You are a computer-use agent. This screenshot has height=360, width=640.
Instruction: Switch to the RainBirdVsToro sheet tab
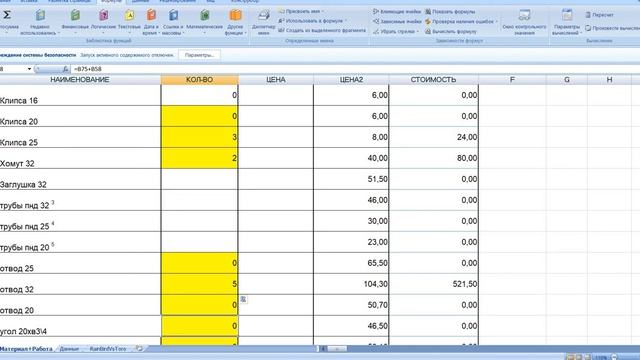click(x=108, y=349)
